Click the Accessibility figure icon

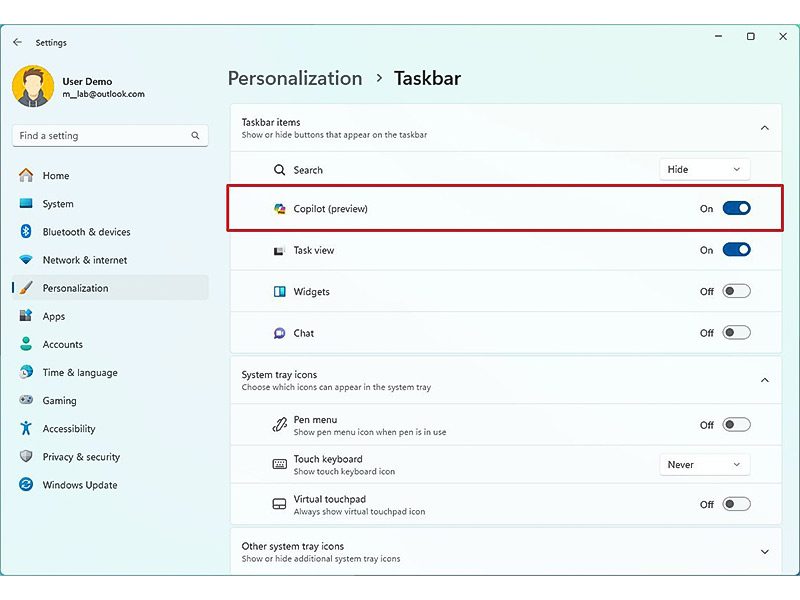[x=26, y=428]
